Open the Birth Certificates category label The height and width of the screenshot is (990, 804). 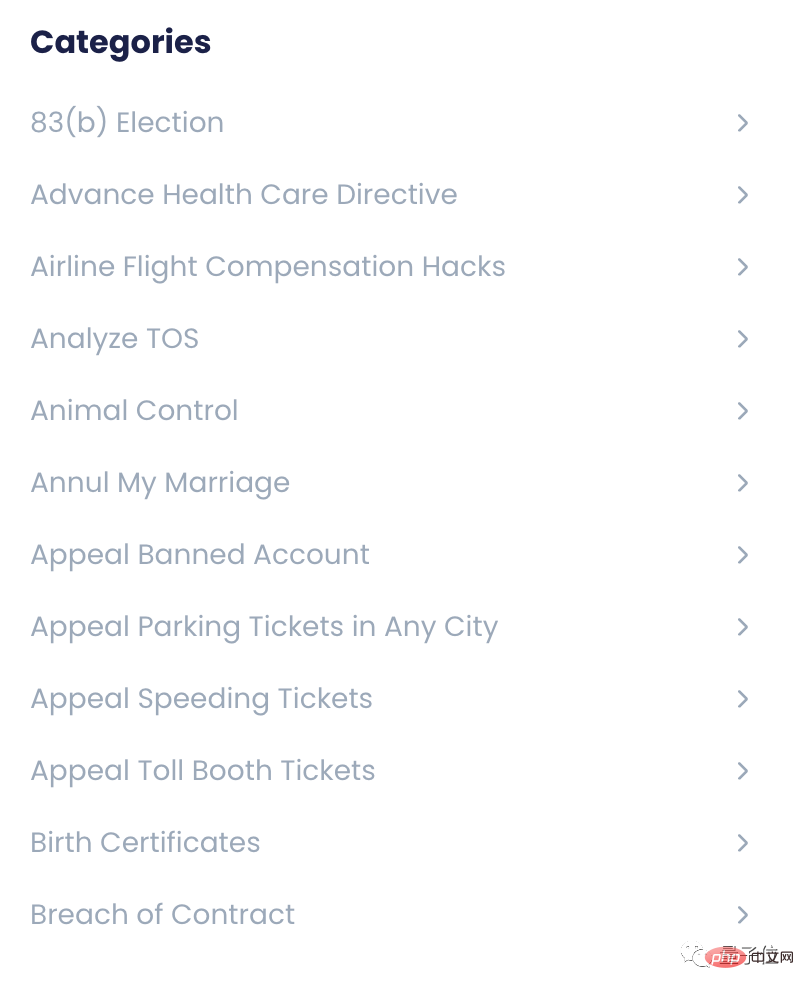tap(145, 843)
